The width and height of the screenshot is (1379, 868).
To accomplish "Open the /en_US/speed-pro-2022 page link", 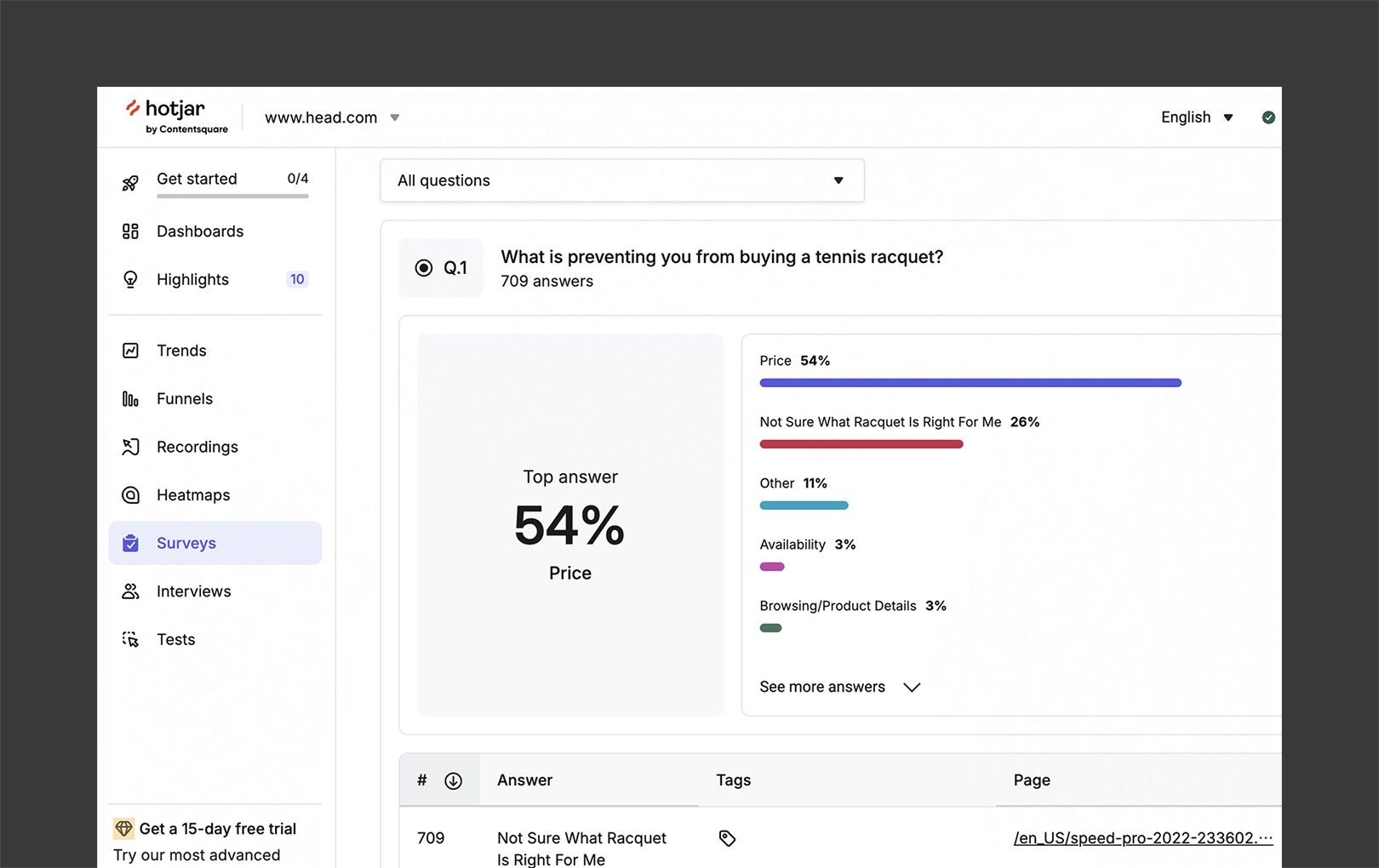I will (1143, 838).
